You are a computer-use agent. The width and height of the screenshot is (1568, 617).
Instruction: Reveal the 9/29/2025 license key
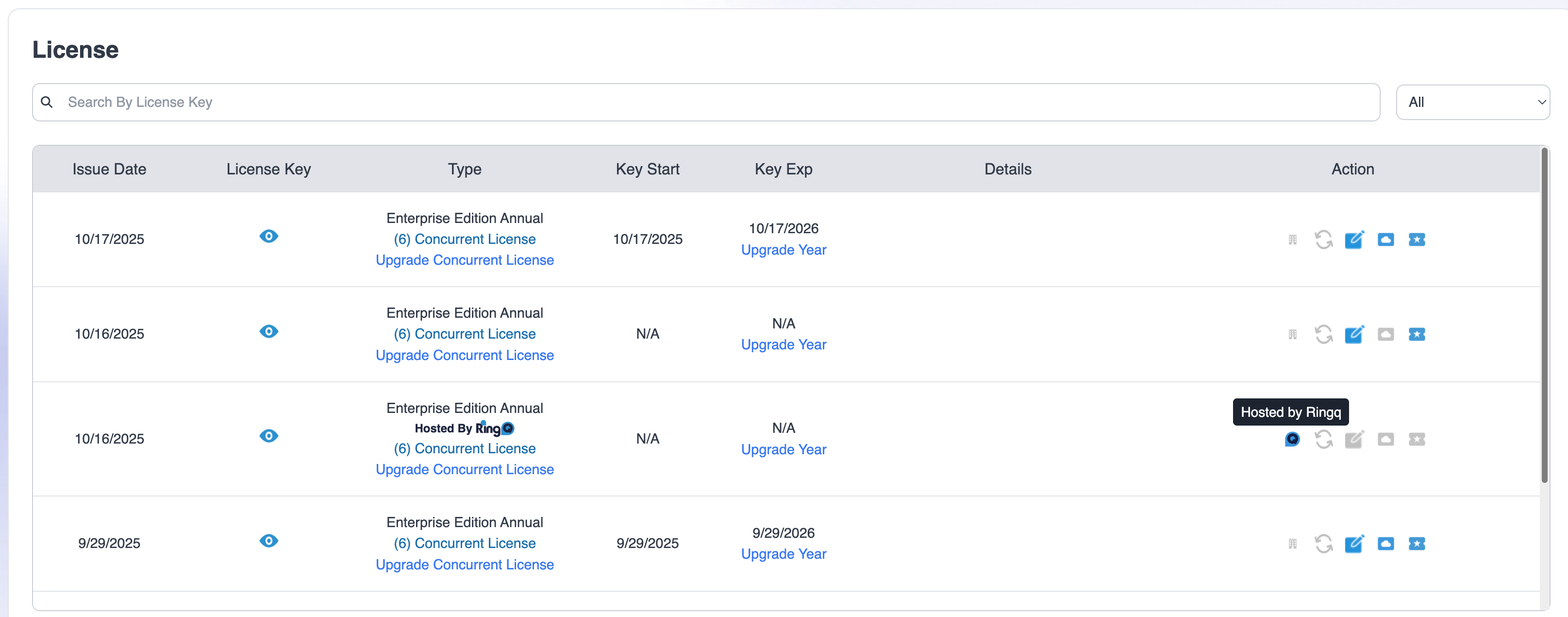(x=268, y=541)
